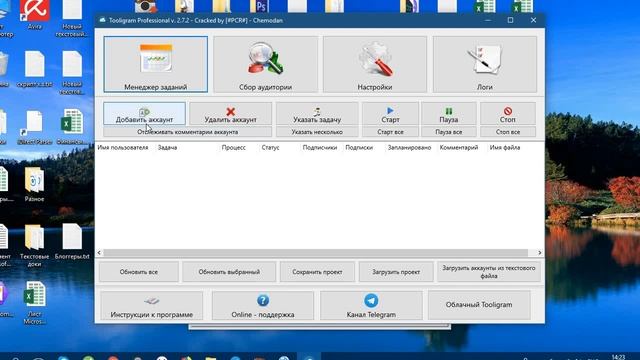The height and width of the screenshot is (360, 640).
Task: Click the Стоп все button
Action: tap(508, 132)
